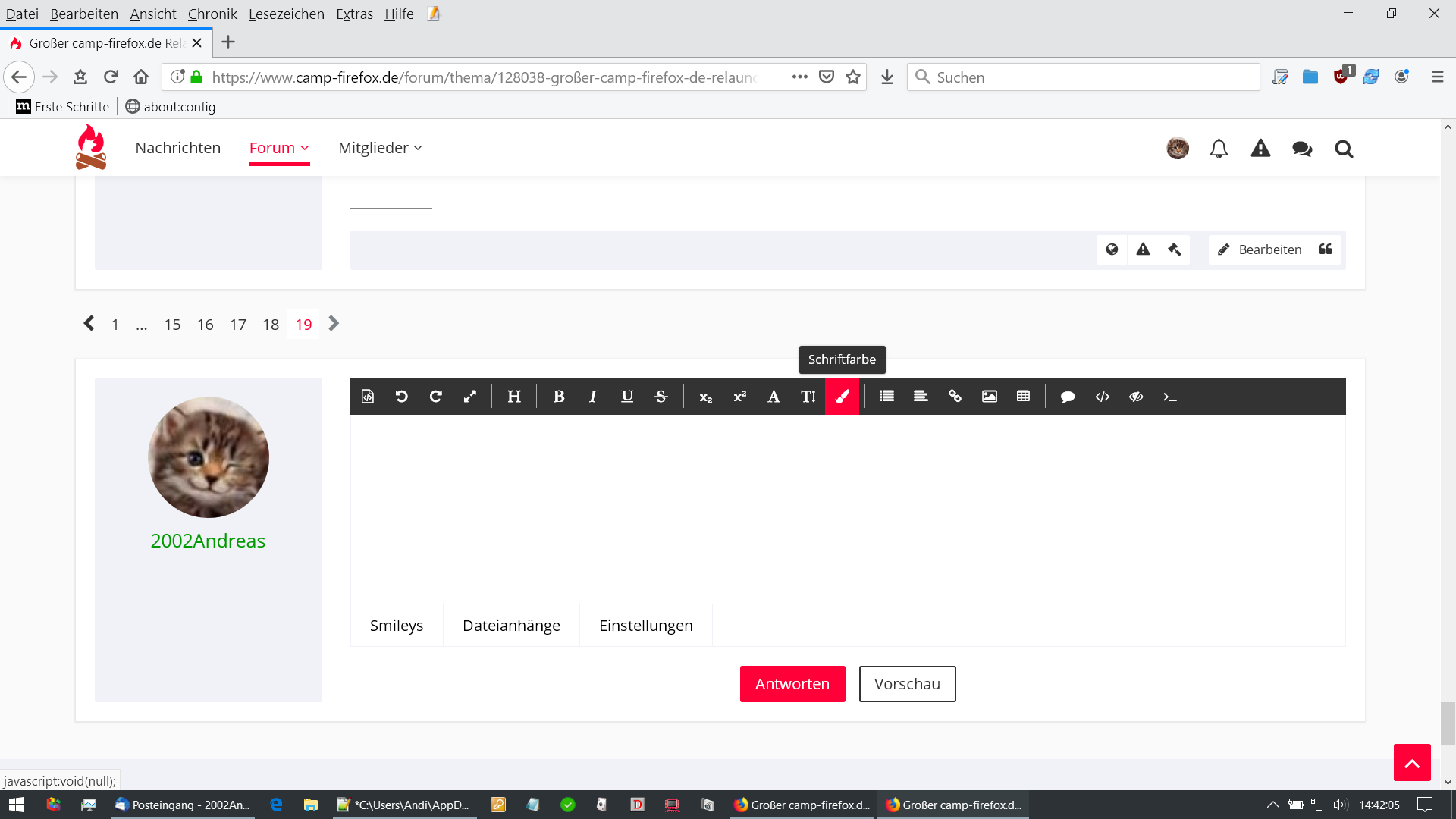The width and height of the screenshot is (1456, 819).
Task: Expand the Forum dropdown menu
Action: click(279, 148)
